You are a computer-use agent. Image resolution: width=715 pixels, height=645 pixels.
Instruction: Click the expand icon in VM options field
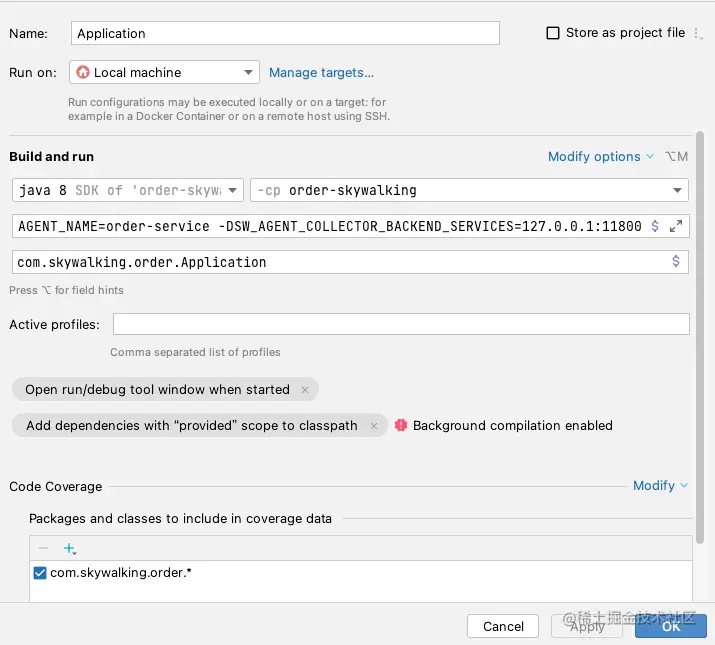pyautogui.click(x=676, y=226)
